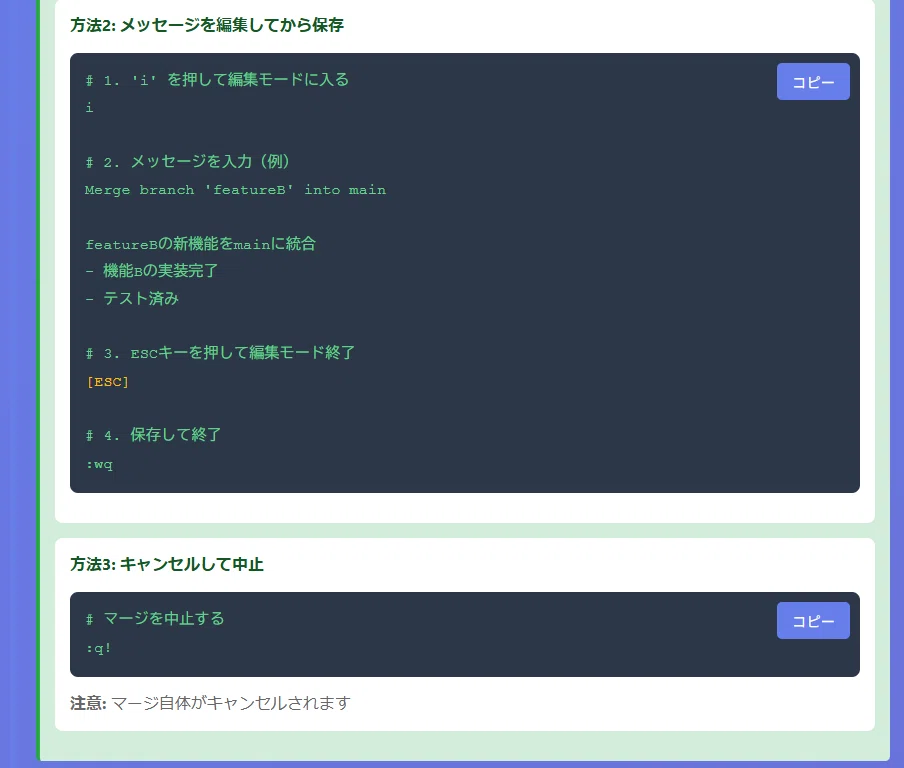Click line Merge branch 'featureB' into main

[235, 190]
